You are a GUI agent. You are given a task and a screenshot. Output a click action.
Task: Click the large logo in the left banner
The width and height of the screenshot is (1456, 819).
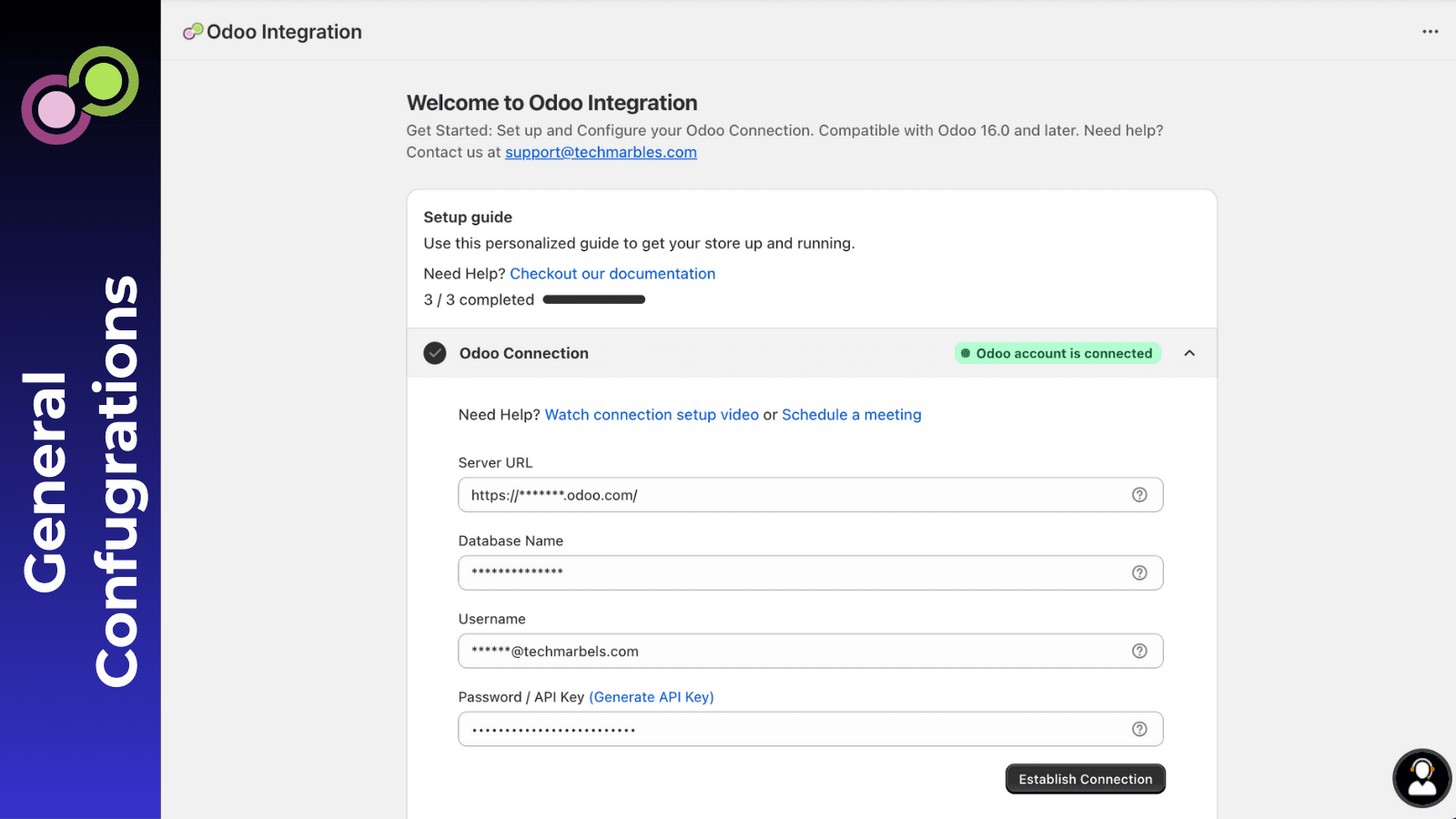tap(80, 95)
